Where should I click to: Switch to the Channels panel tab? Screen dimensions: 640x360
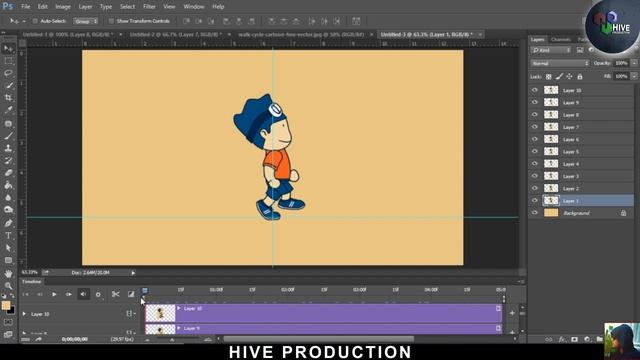(x=561, y=40)
